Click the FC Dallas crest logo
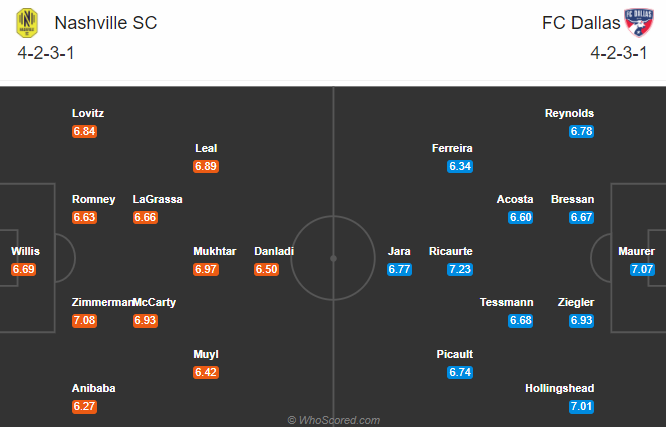666x427 pixels. 639,23
